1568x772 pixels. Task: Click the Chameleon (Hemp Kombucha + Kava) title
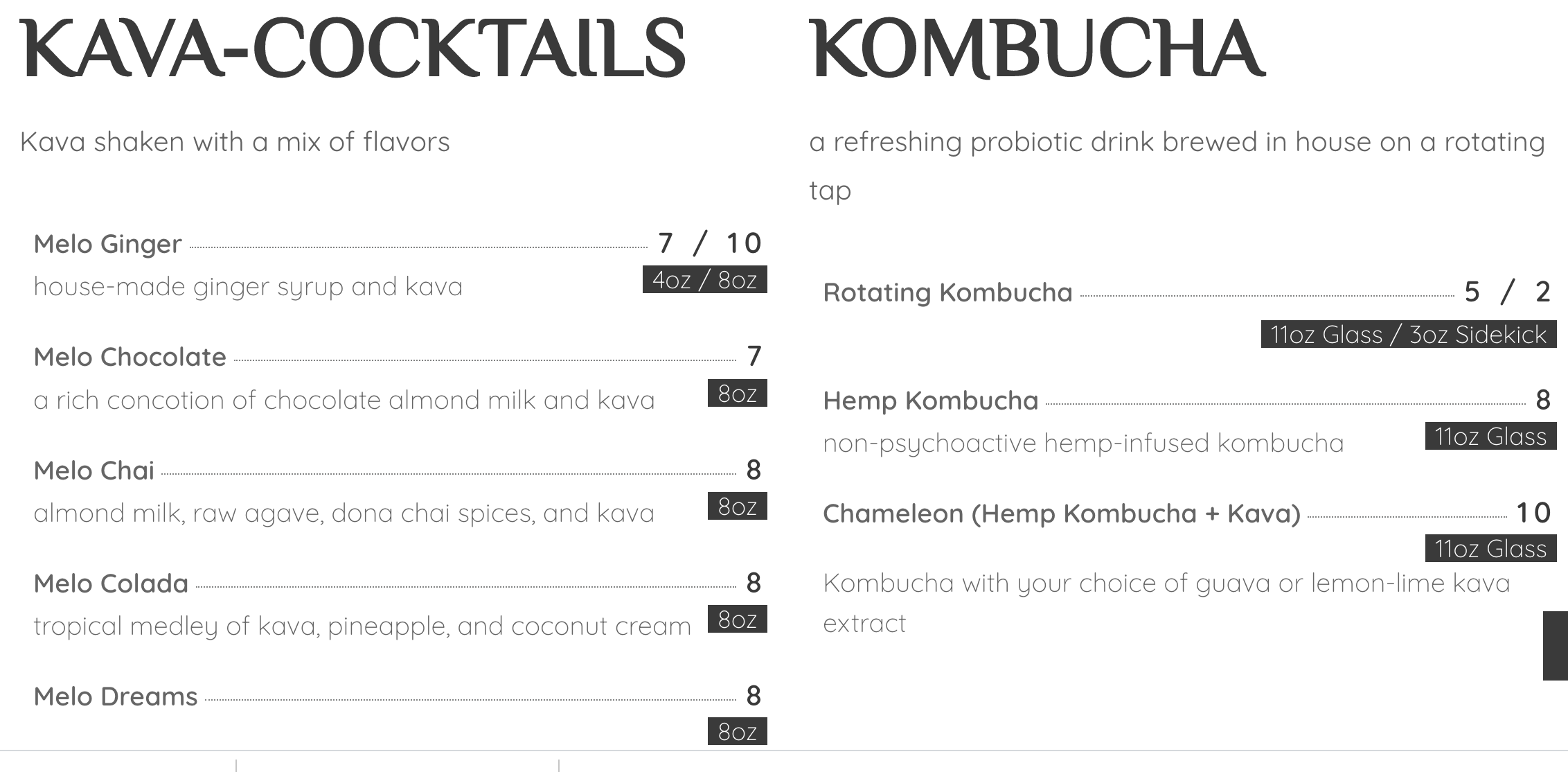[1062, 514]
